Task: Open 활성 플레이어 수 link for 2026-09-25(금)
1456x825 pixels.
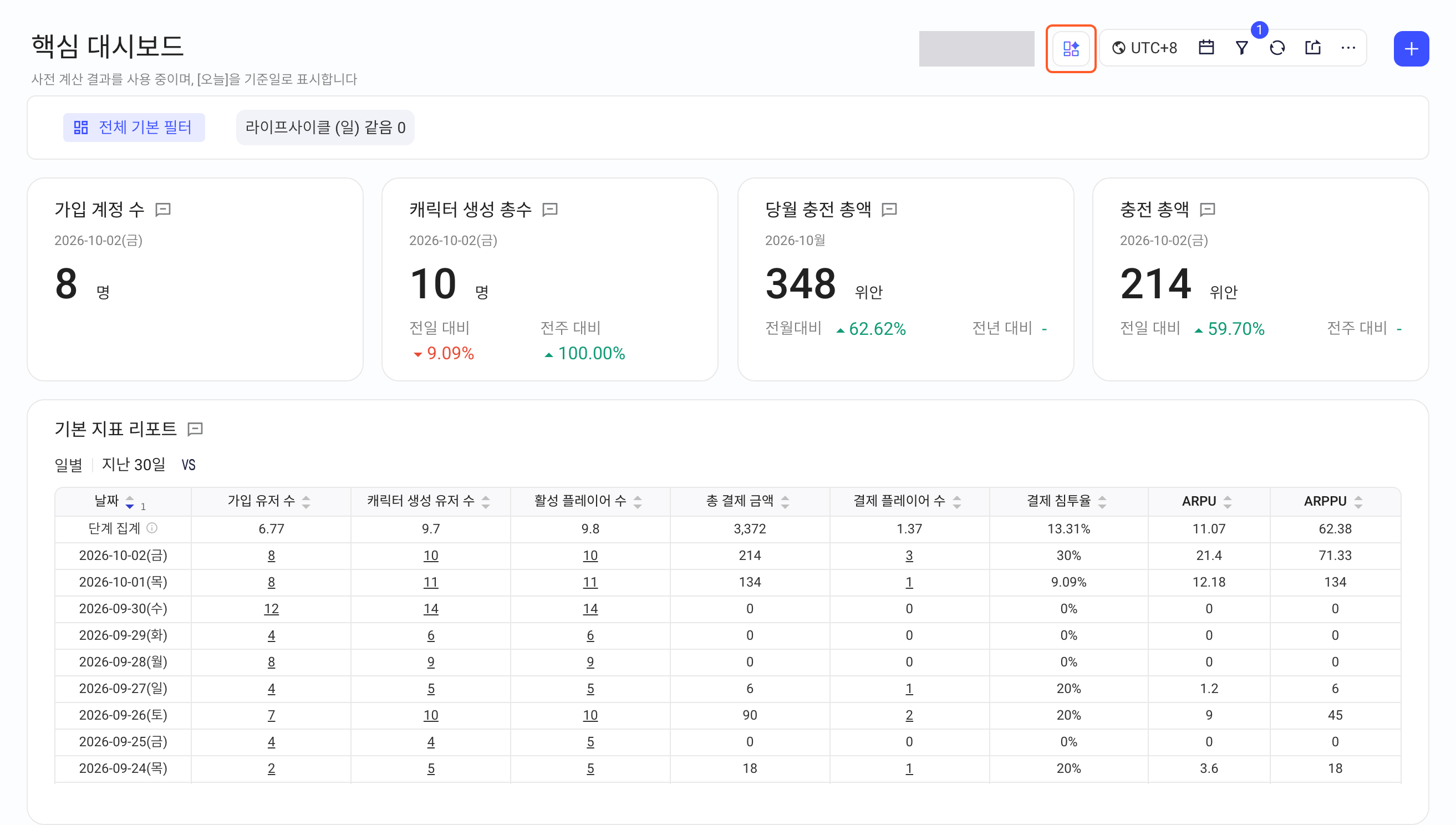Action: (x=590, y=742)
